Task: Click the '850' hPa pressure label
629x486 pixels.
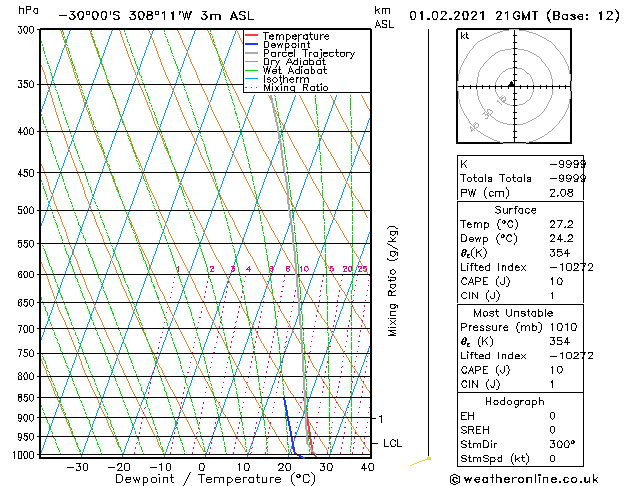Action: tap(28, 398)
